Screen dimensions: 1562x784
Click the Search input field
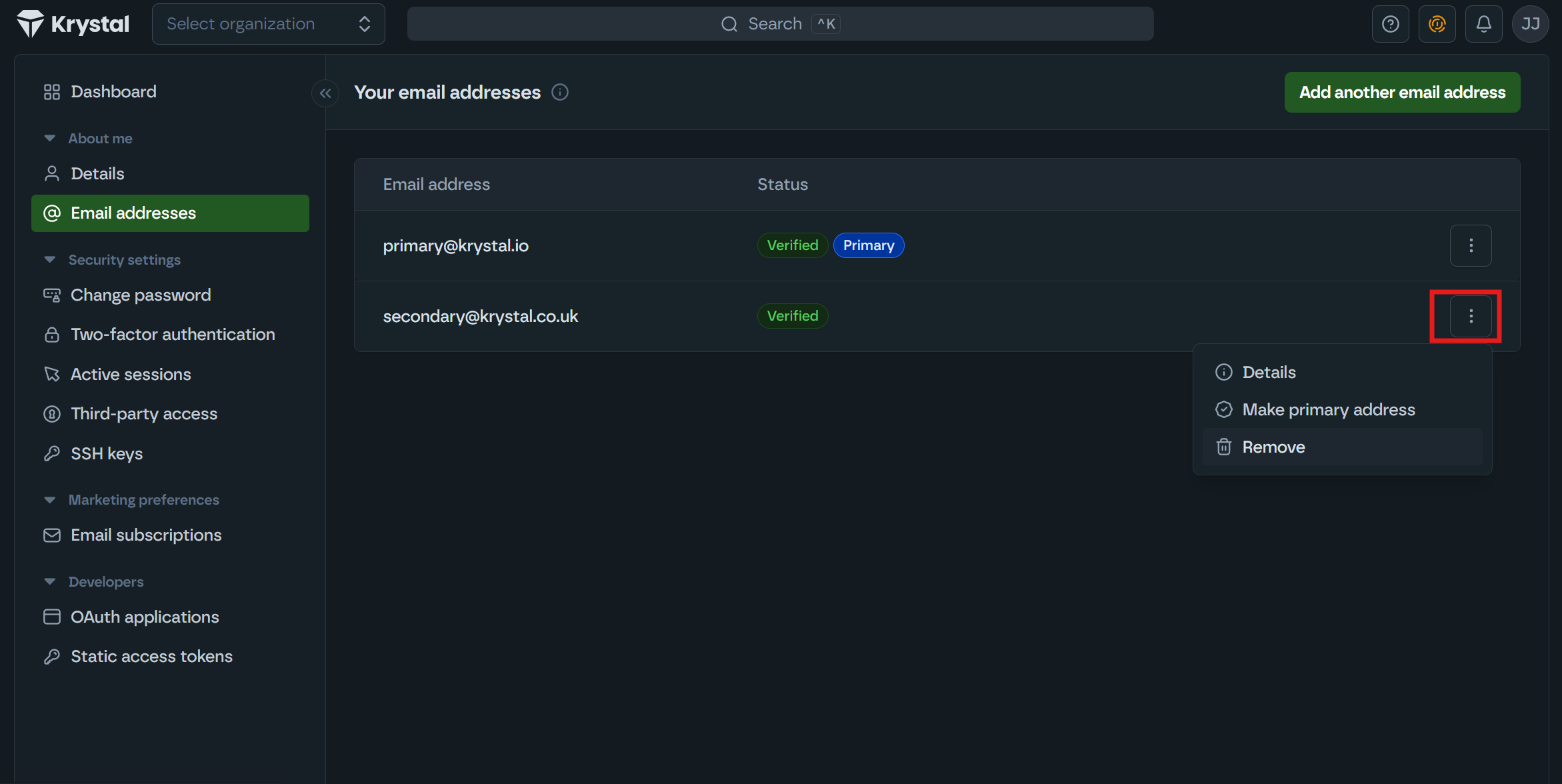pyautogui.click(x=780, y=24)
